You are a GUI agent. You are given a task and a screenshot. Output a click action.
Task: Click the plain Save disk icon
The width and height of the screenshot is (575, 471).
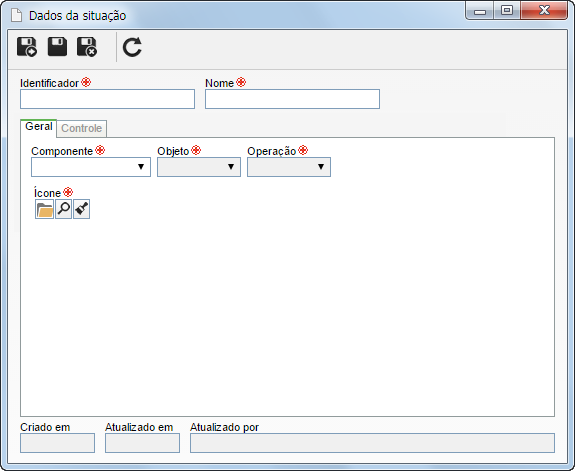tap(57, 47)
